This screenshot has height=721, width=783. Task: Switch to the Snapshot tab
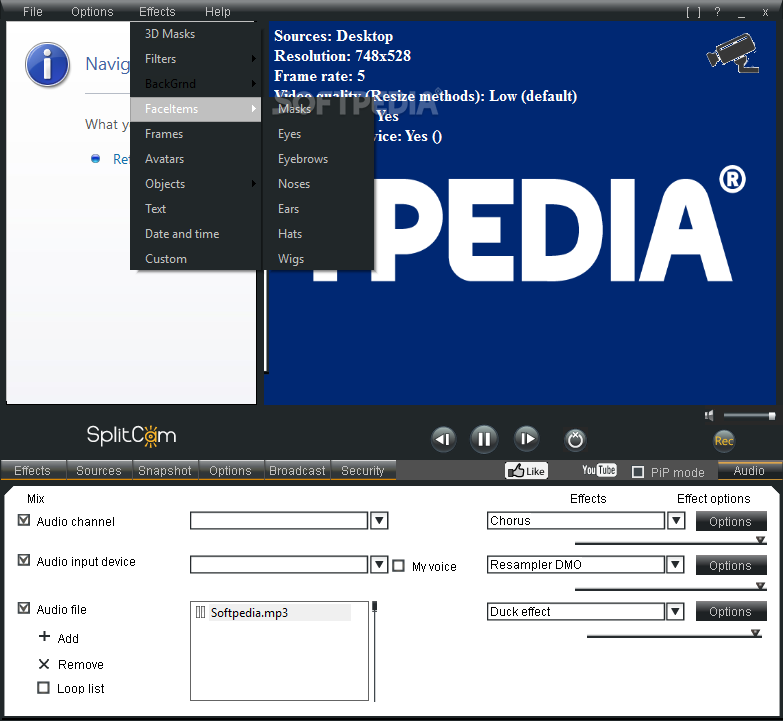tap(165, 470)
